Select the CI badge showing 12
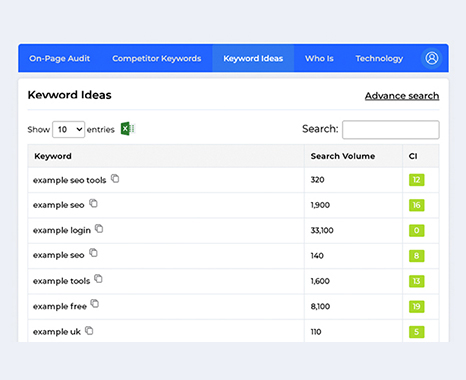Screen dimensions: 466x380 (x=417, y=180)
